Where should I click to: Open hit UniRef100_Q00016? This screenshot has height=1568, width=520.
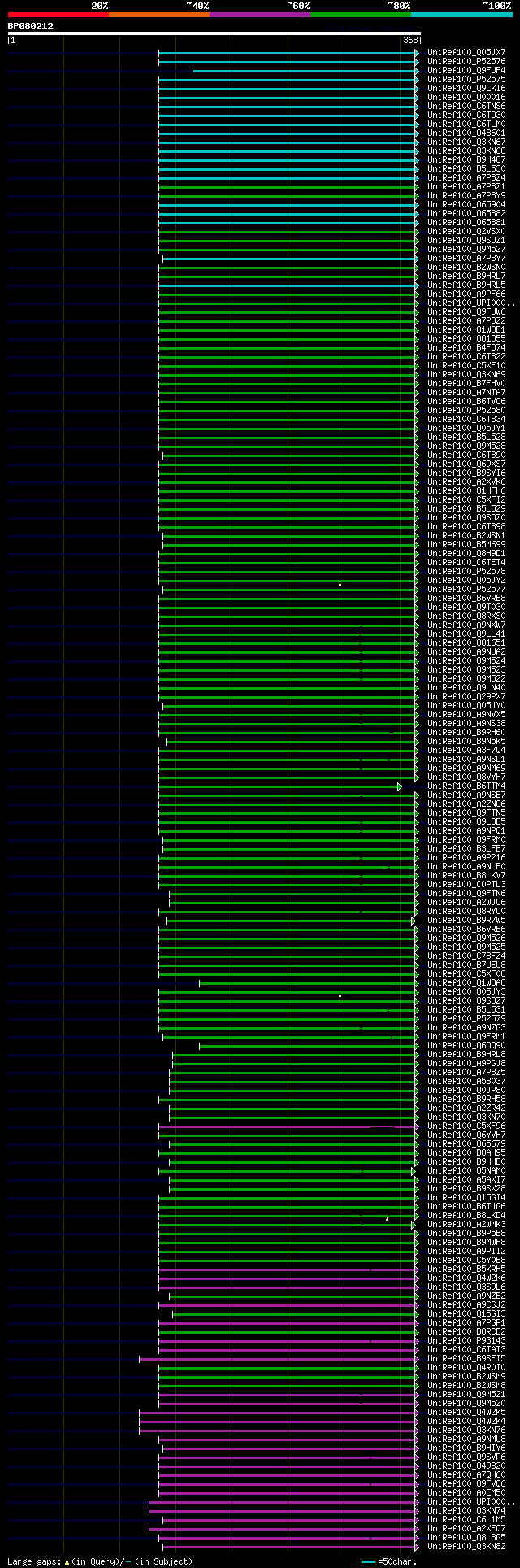click(466, 98)
